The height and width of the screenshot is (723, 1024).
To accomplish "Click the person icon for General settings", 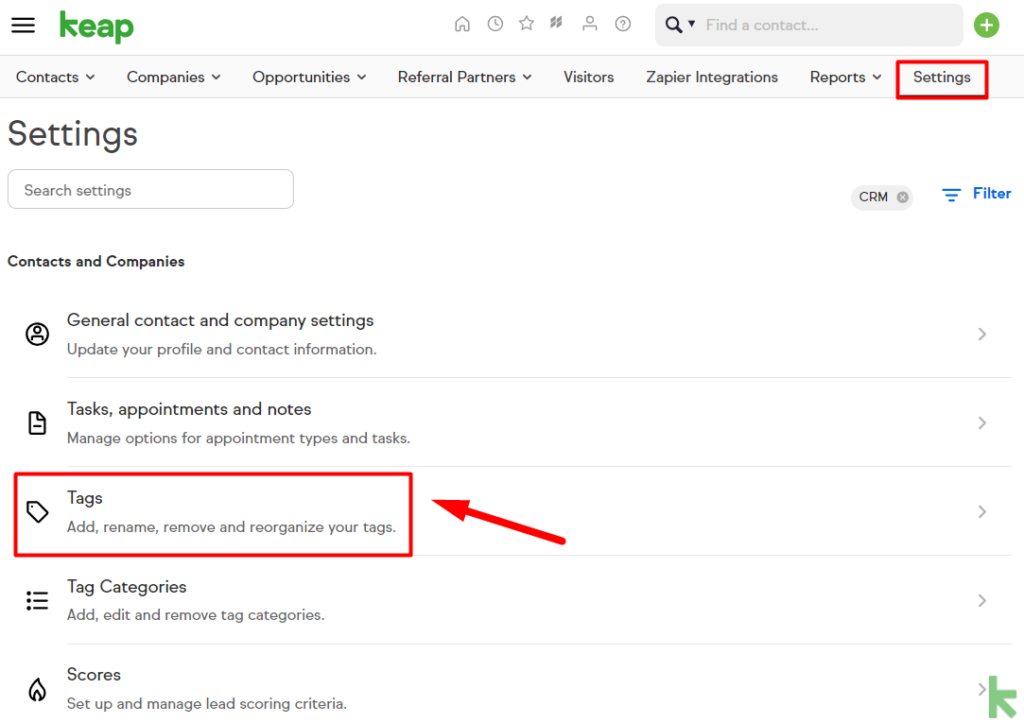I will click(x=37, y=334).
